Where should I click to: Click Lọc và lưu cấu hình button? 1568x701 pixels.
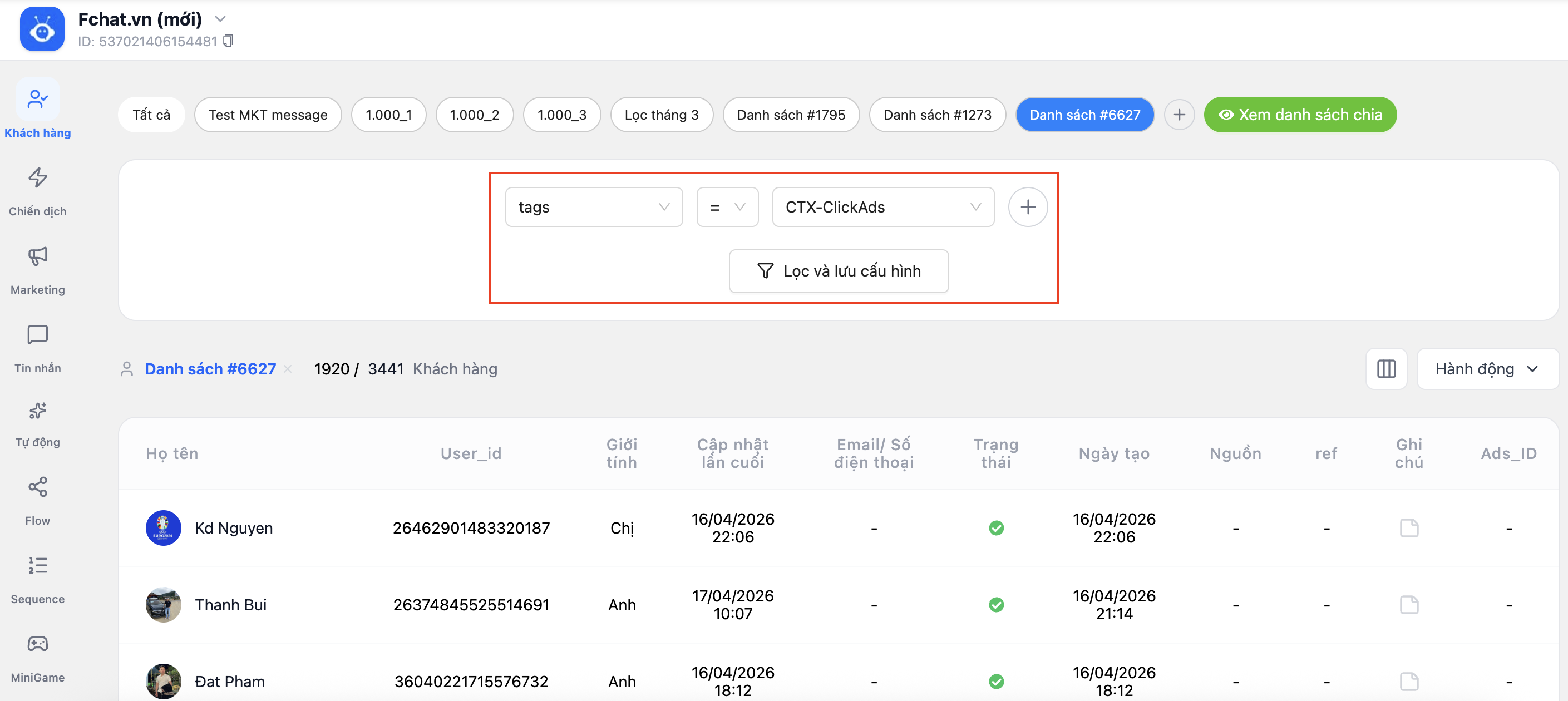coord(838,271)
